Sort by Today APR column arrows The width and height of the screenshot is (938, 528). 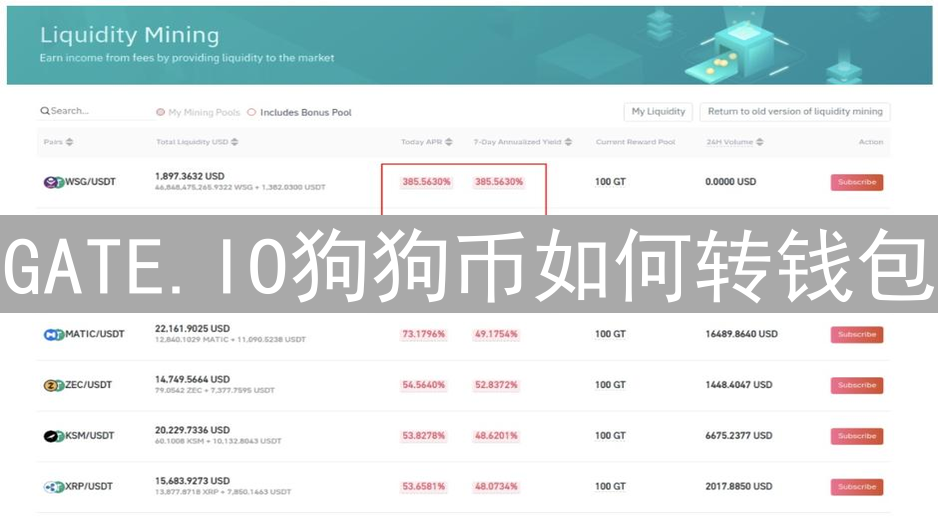pyautogui.click(x=449, y=142)
